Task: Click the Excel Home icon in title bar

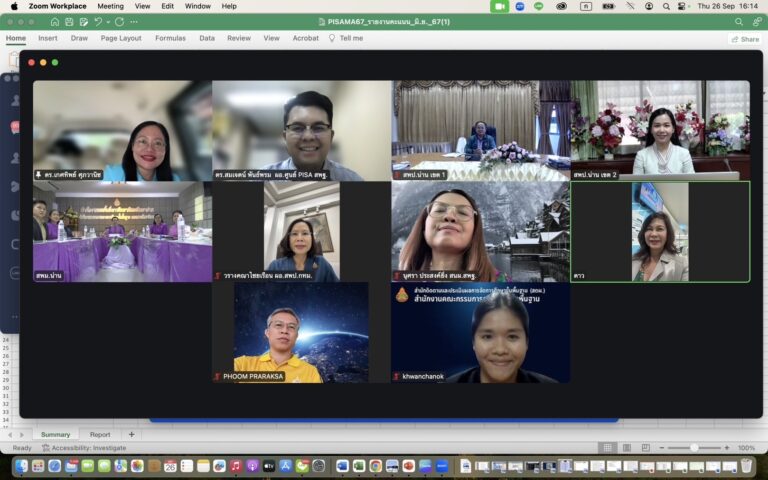Action: 55,22
